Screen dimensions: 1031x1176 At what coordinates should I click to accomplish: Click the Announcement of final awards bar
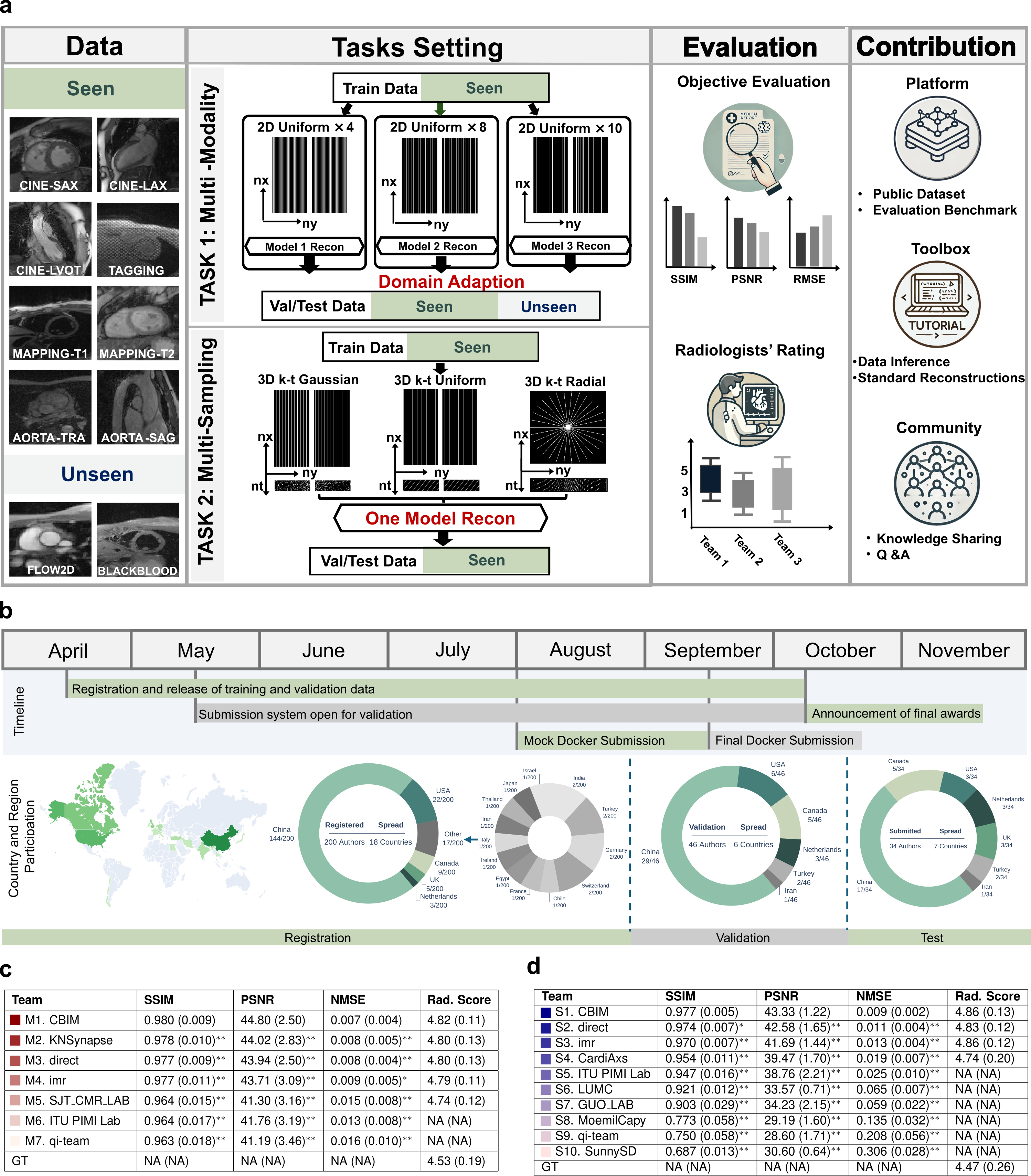[895, 713]
